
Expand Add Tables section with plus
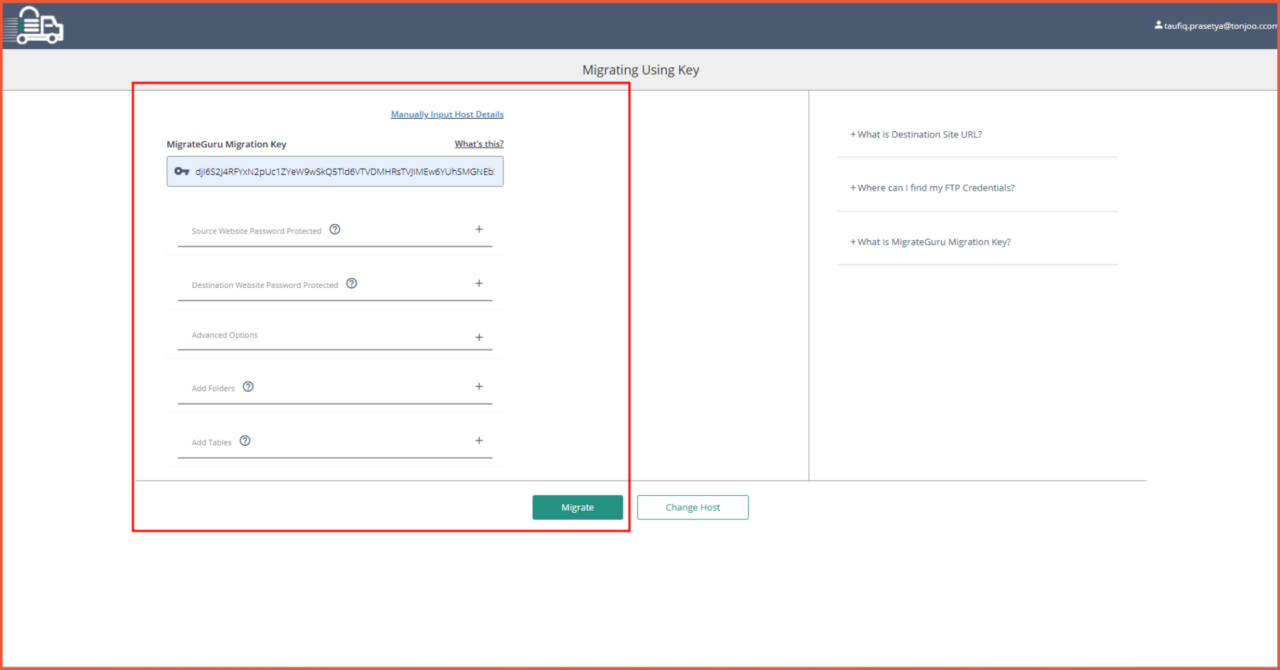[x=479, y=440]
